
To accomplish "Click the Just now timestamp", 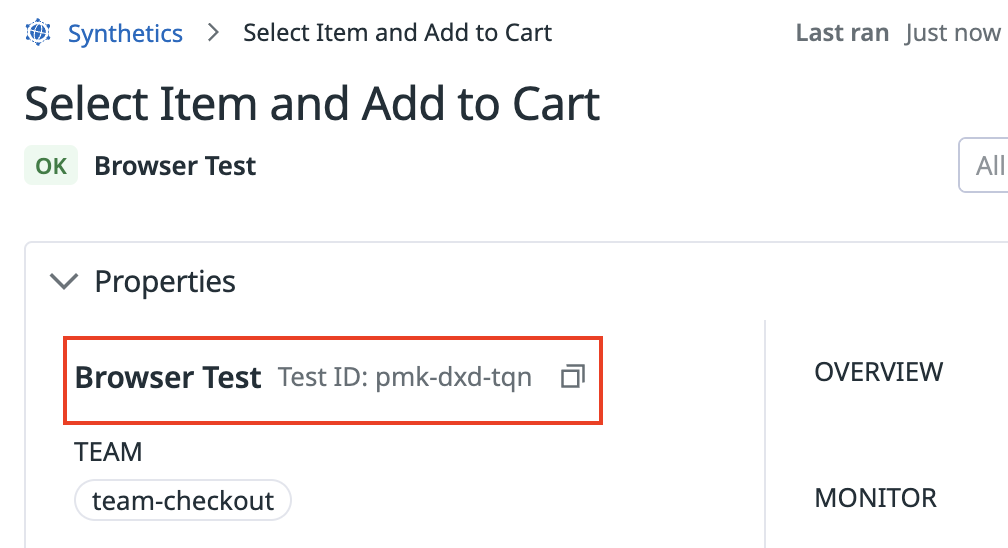I will 953,32.
